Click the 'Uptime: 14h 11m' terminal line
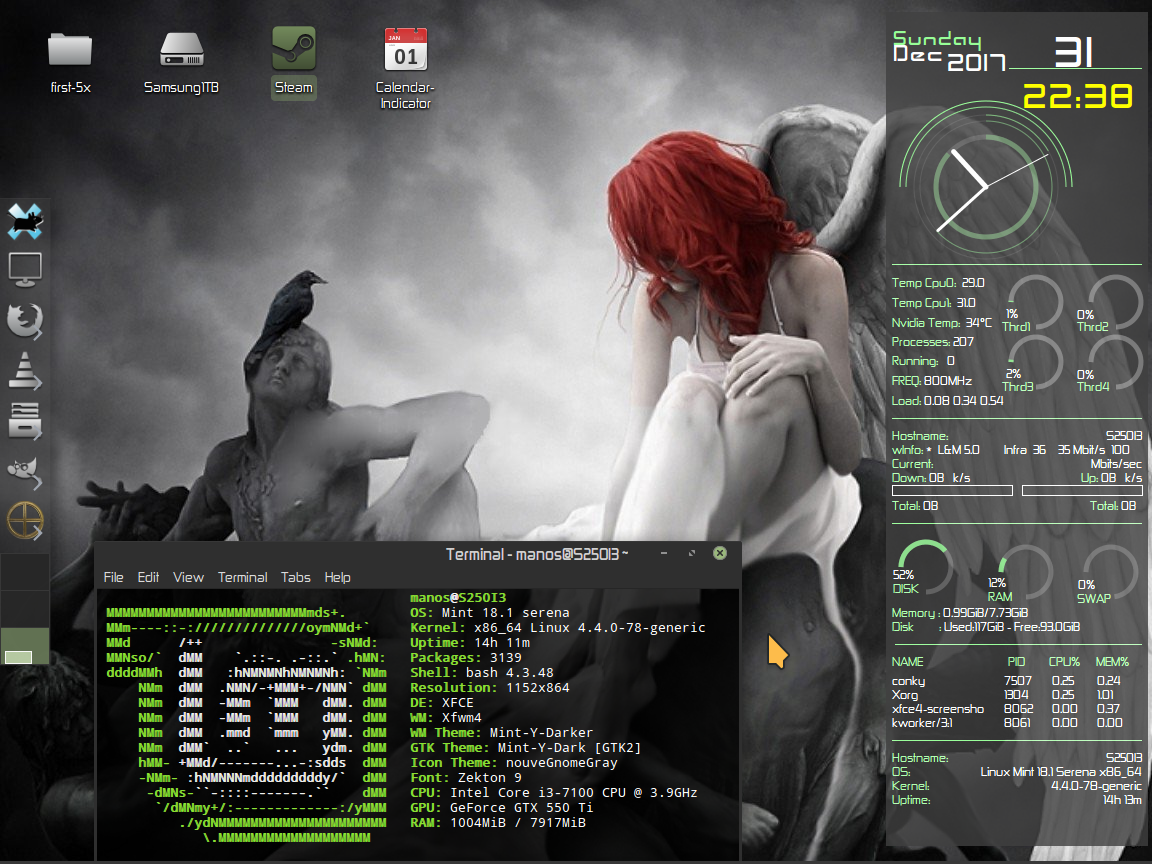This screenshot has height=864, width=1152. pyautogui.click(x=470, y=643)
